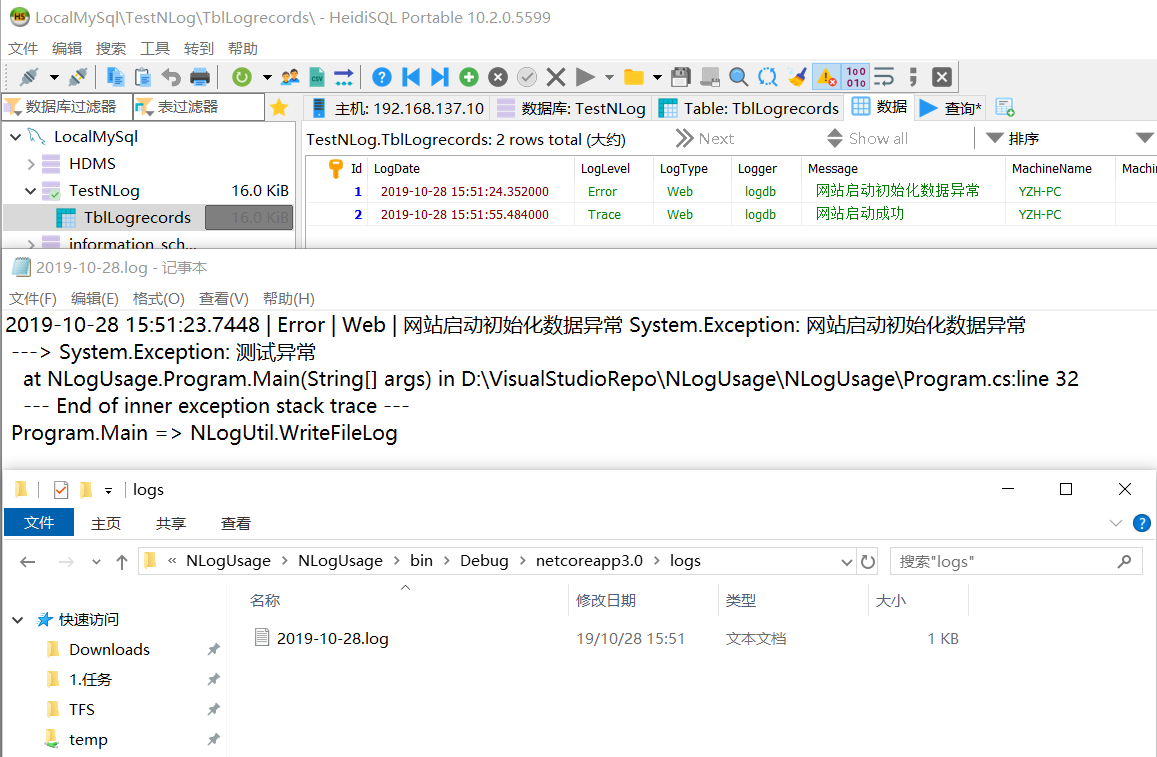The width and height of the screenshot is (1157, 757).
Task: Toggle the word wrap toolbar button
Action: (884, 77)
